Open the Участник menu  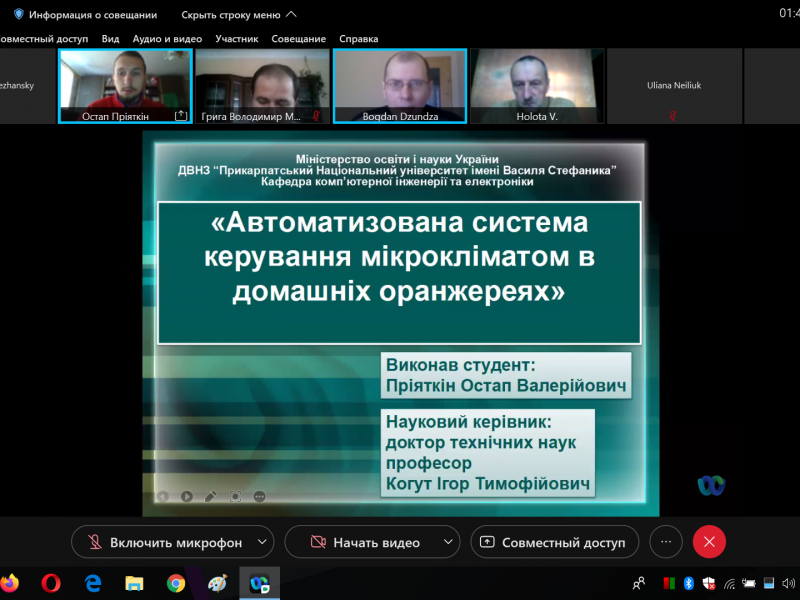point(236,39)
